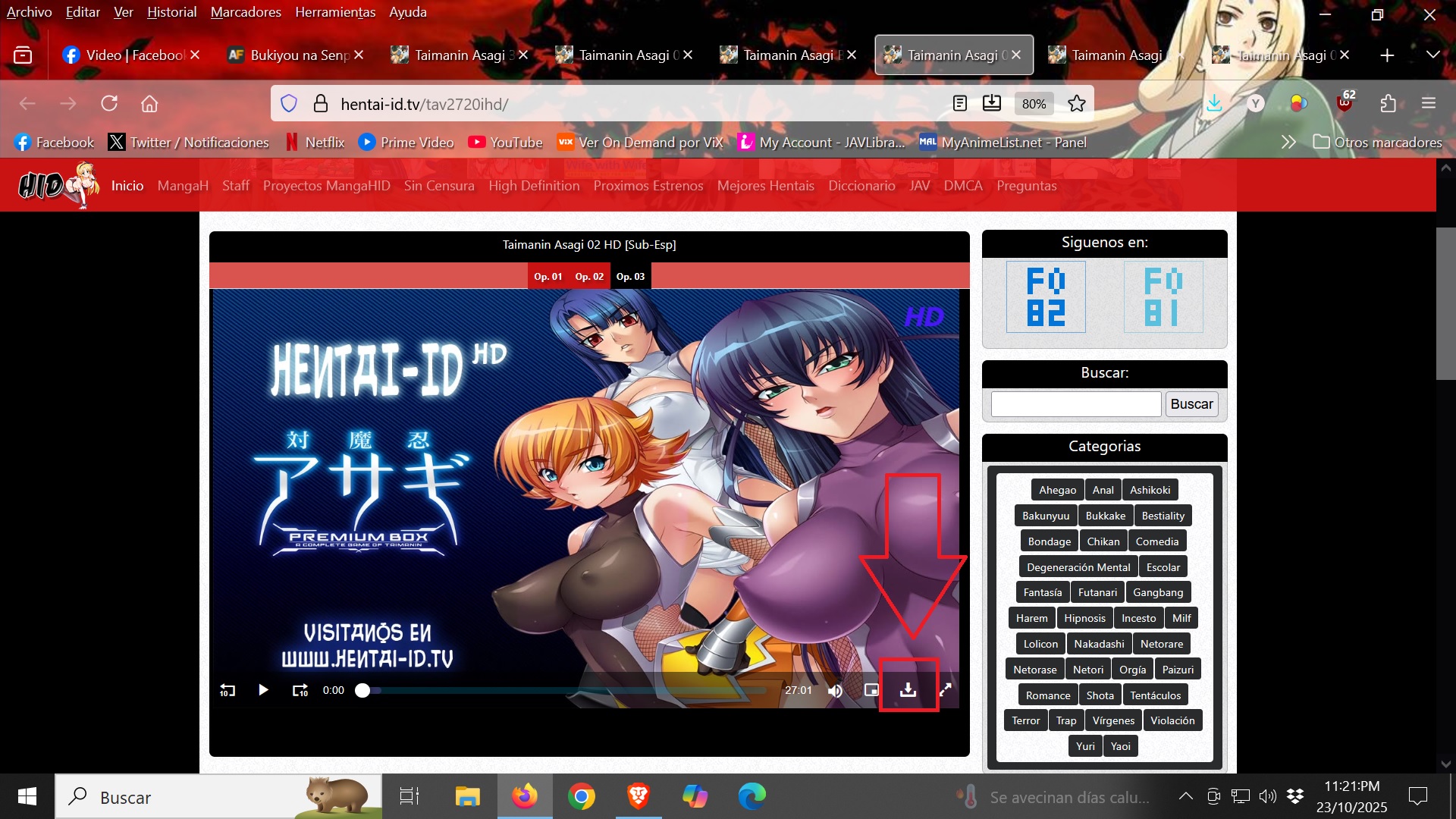This screenshot has height=819, width=1456.
Task: Bookmark this page with the star icon
Action: pos(1076,104)
